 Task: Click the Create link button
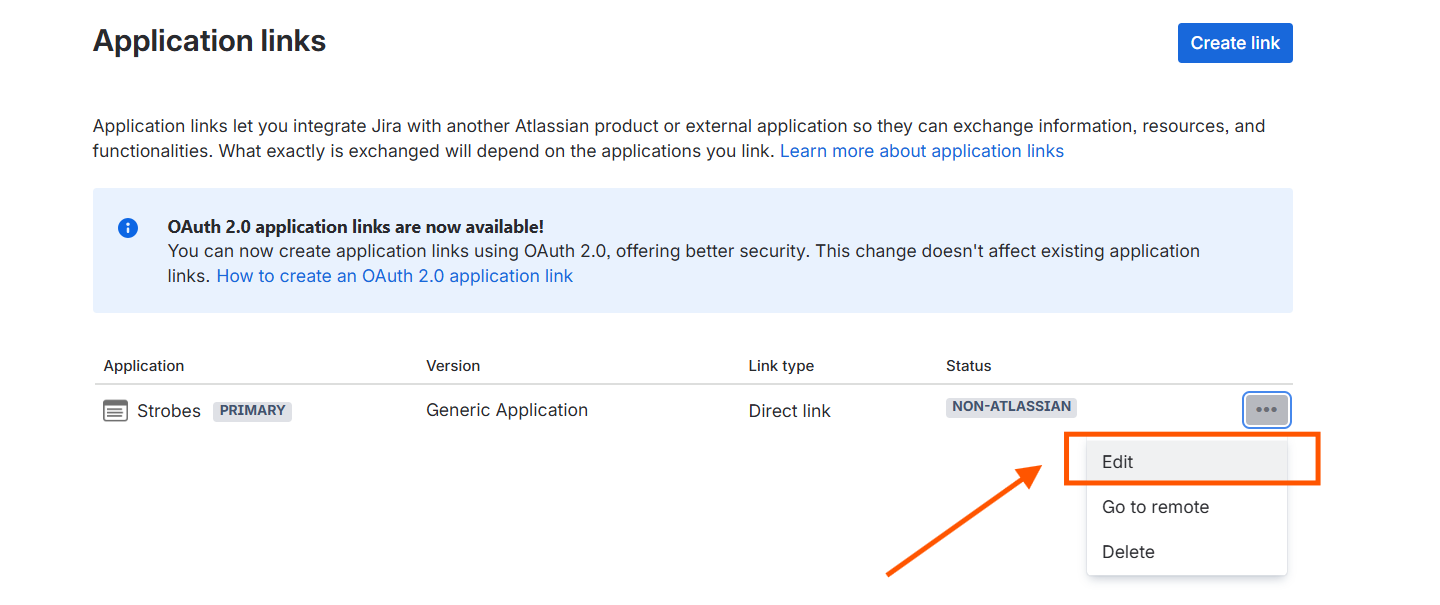pyautogui.click(x=1235, y=43)
